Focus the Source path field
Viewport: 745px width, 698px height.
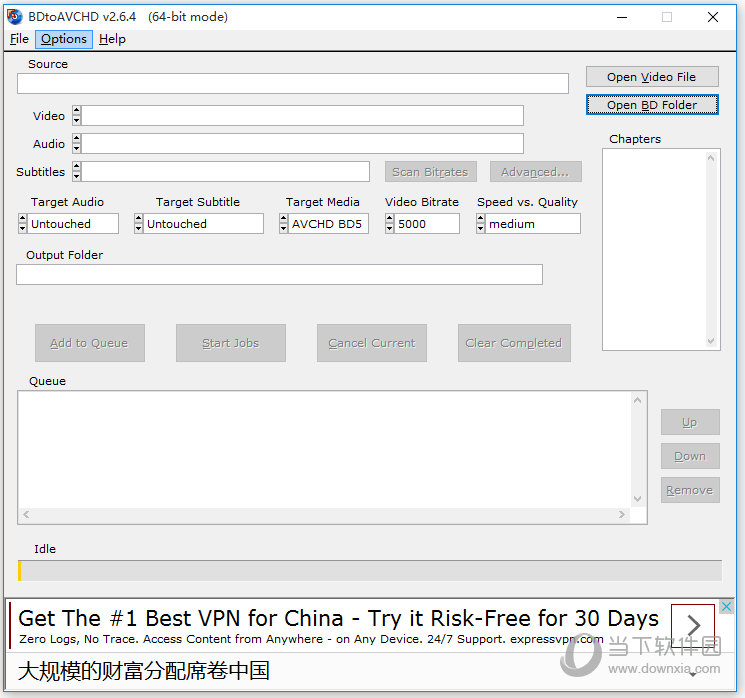pyautogui.click(x=293, y=84)
